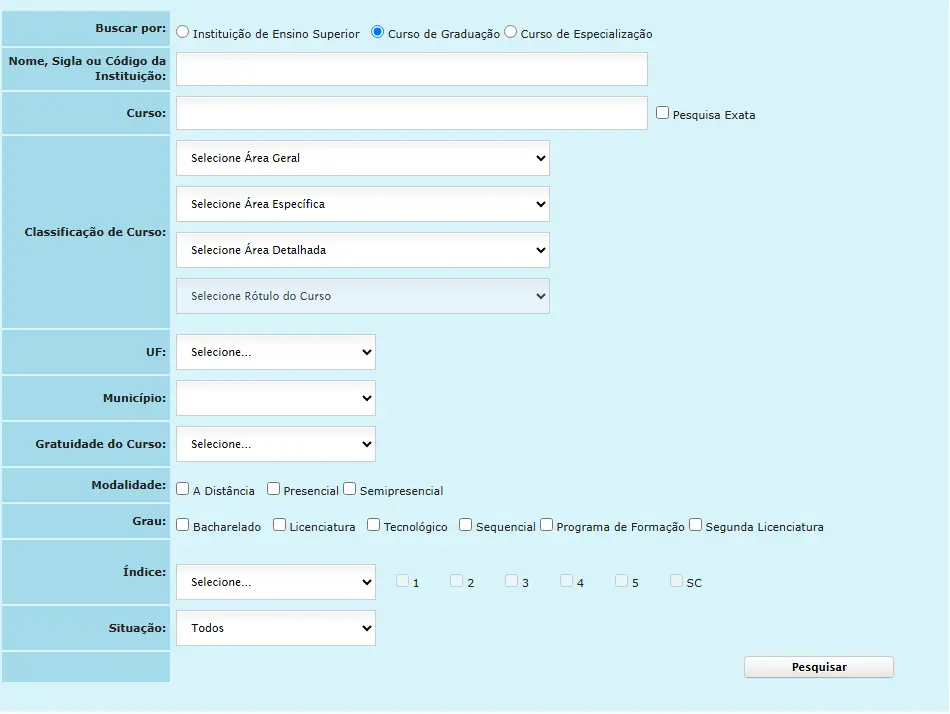This screenshot has height=714, width=950.
Task: Open Selecione Rótulo do Curso dropdown
Action: (363, 296)
